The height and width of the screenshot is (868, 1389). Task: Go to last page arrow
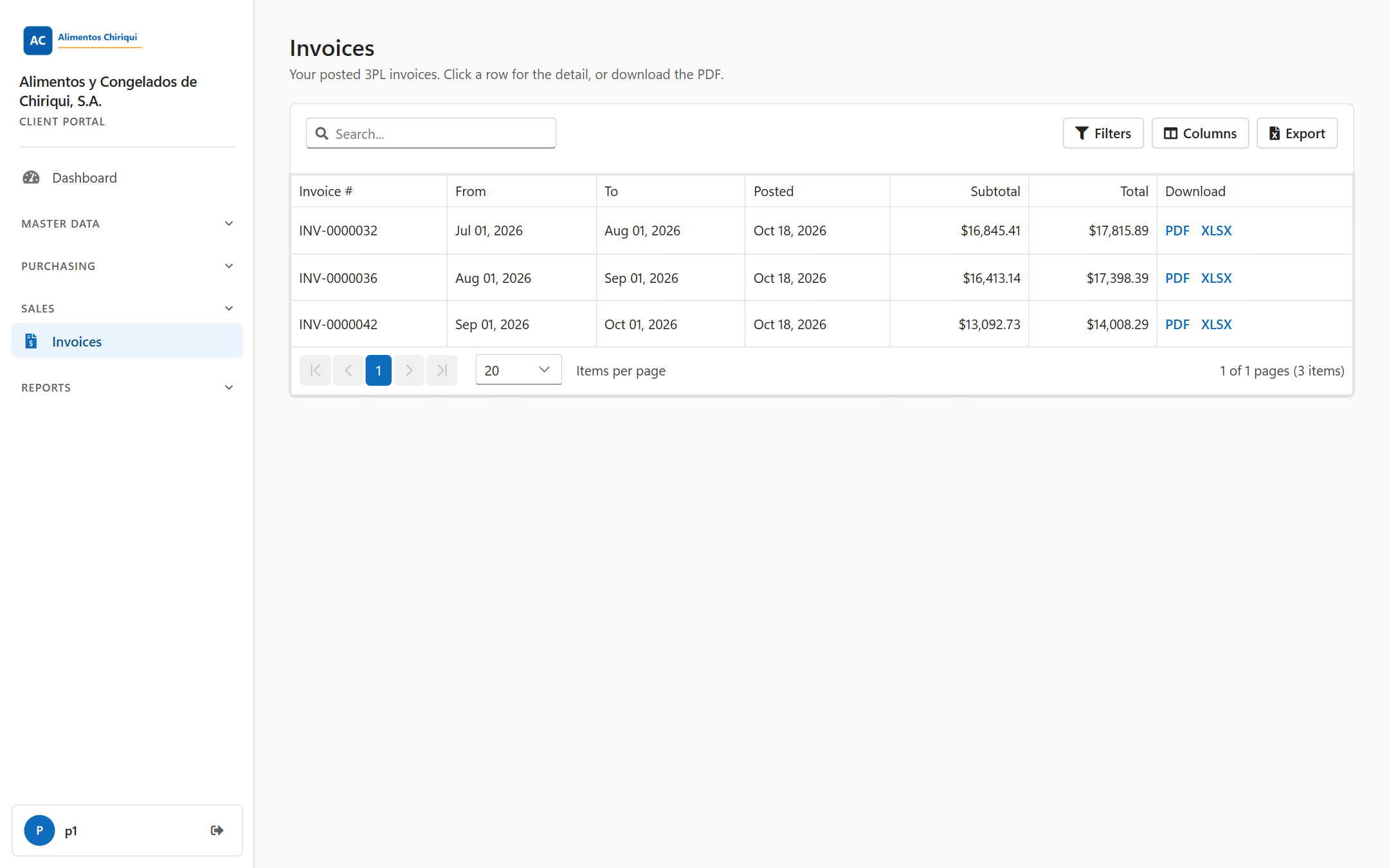[442, 370]
